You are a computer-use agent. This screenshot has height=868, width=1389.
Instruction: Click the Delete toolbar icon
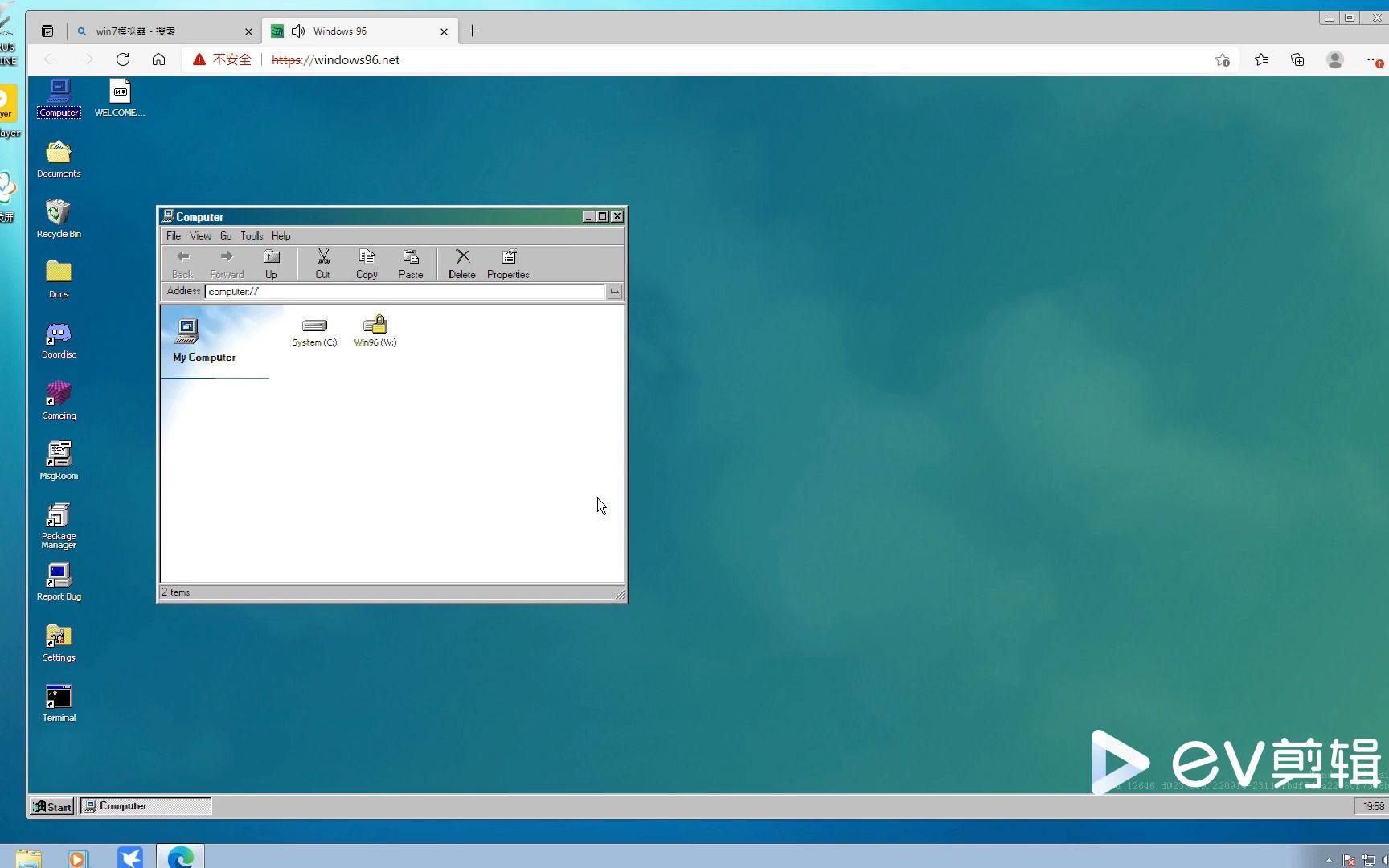461,263
